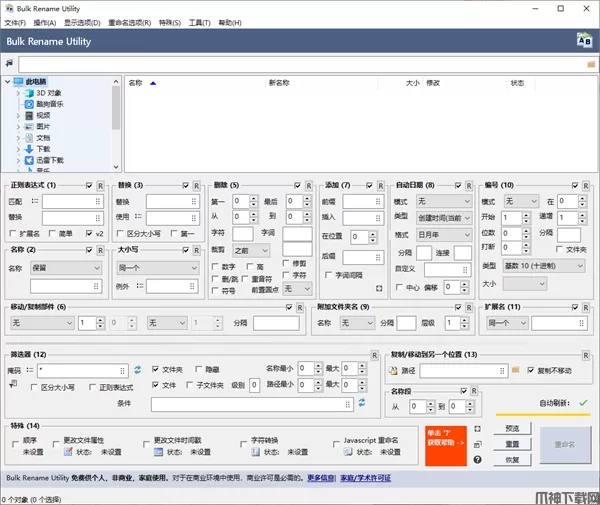
Task: Open the 基数 10 (十进制) type dropdown
Action: coord(545,266)
